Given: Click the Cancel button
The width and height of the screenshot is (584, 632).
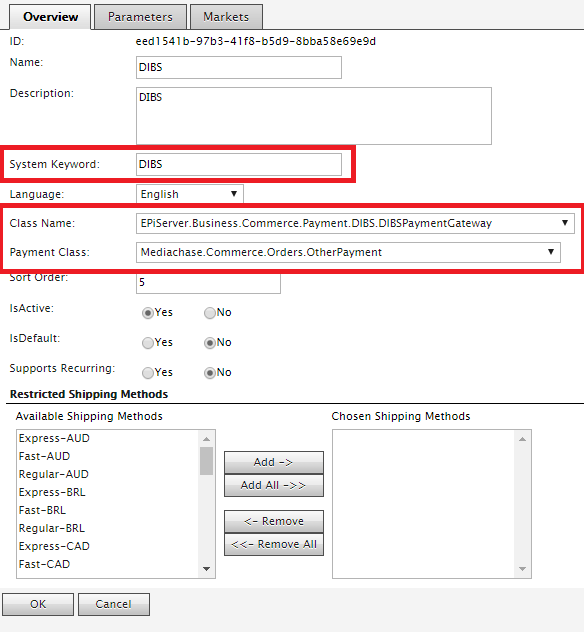Looking at the screenshot, I should click(114, 604).
